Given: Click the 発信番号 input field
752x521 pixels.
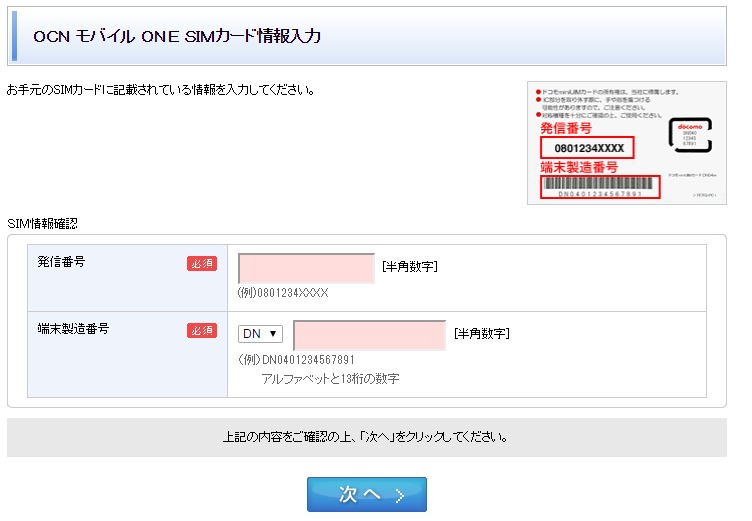Looking at the screenshot, I should pos(306,268).
